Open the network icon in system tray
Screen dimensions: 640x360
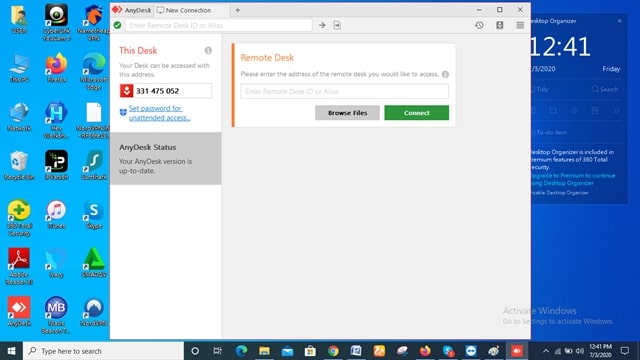pyautogui.click(x=558, y=351)
